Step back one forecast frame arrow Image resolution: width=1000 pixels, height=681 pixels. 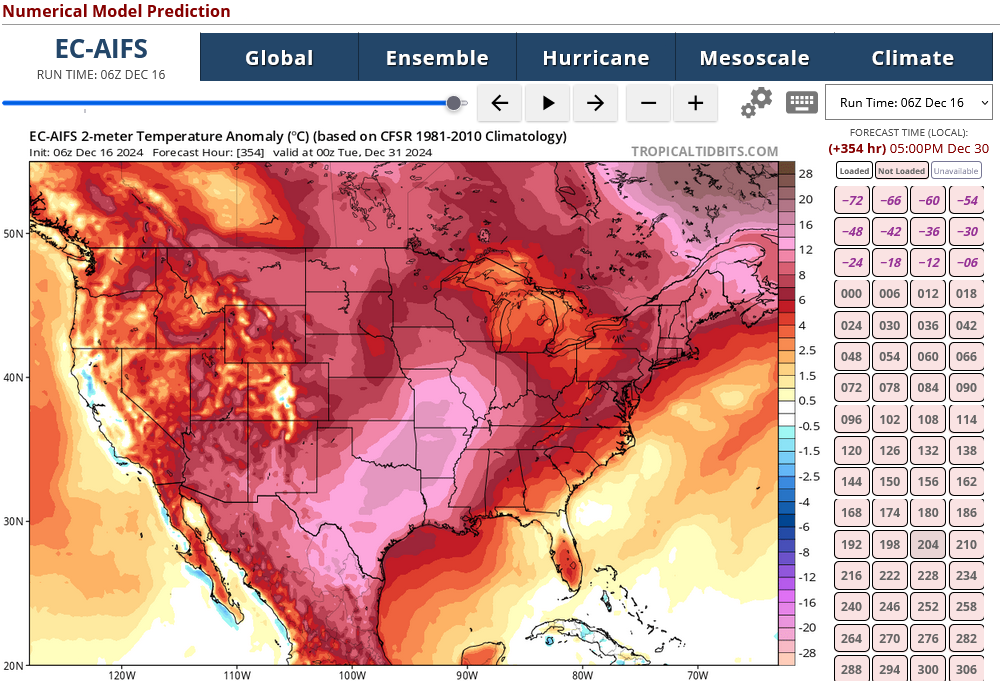(499, 103)
